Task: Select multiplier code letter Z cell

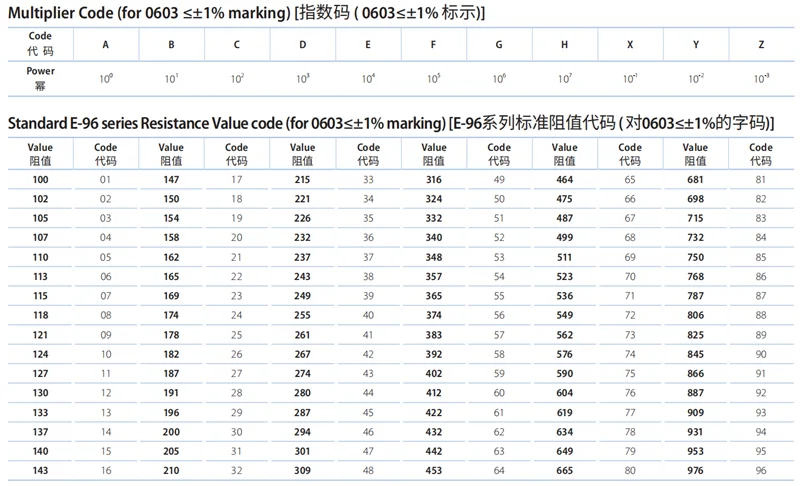Action: pos(762,45)
